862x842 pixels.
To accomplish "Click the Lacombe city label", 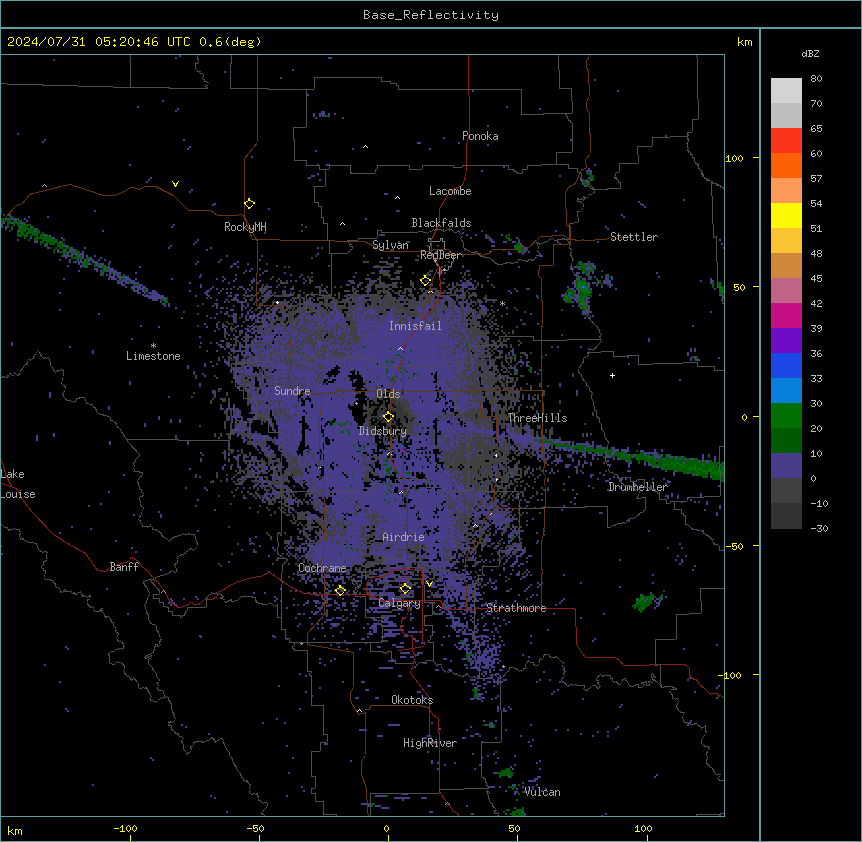I will coord(450,191).
